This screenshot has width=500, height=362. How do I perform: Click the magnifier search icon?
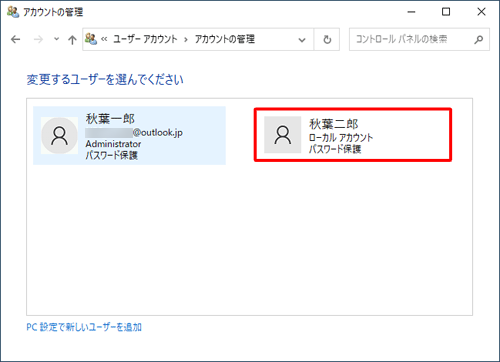tap(479, 39)
